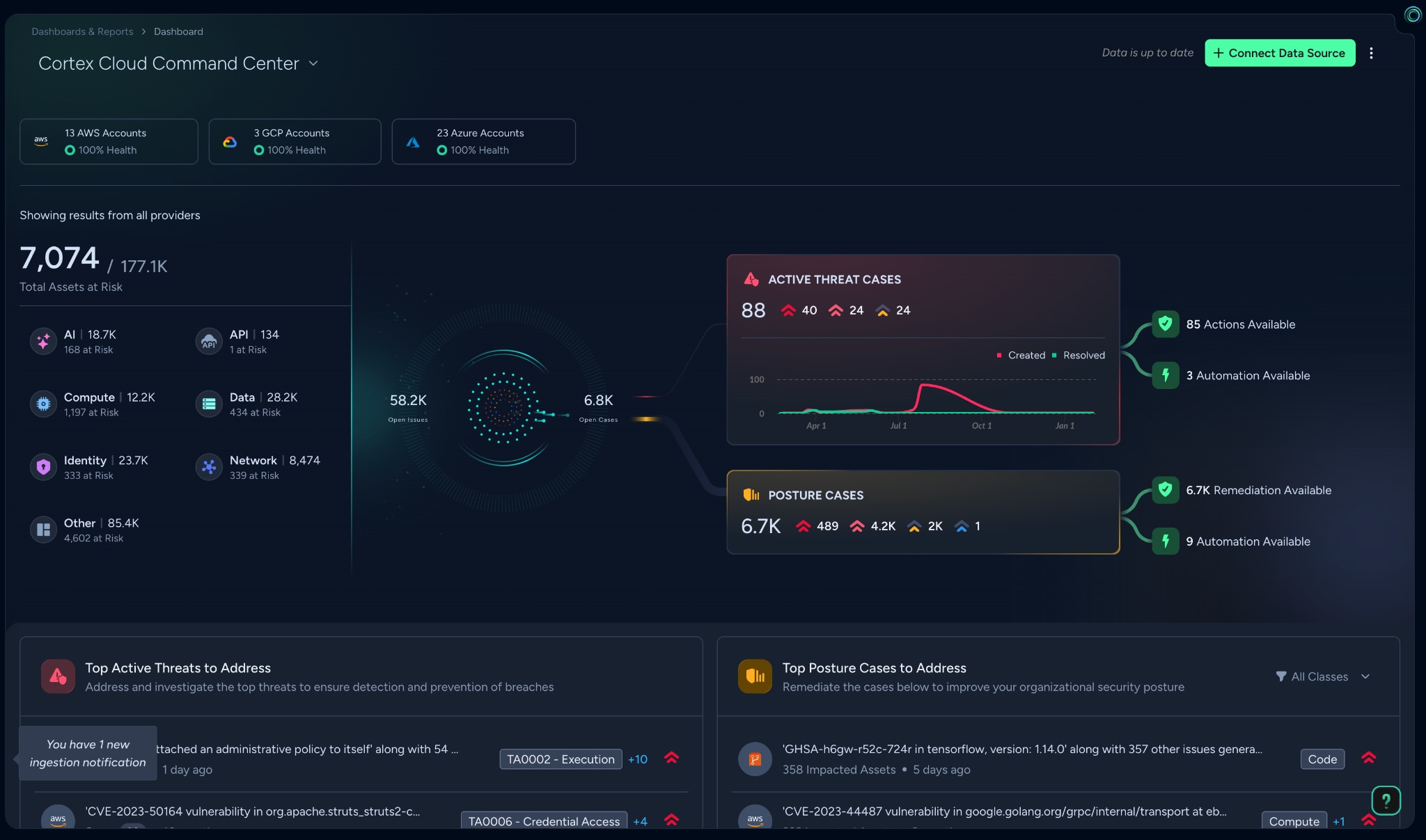Click the Connect Data Source button
Image resolution: width=1426 pixels, height=840 pixels.
pos(1280,53)
